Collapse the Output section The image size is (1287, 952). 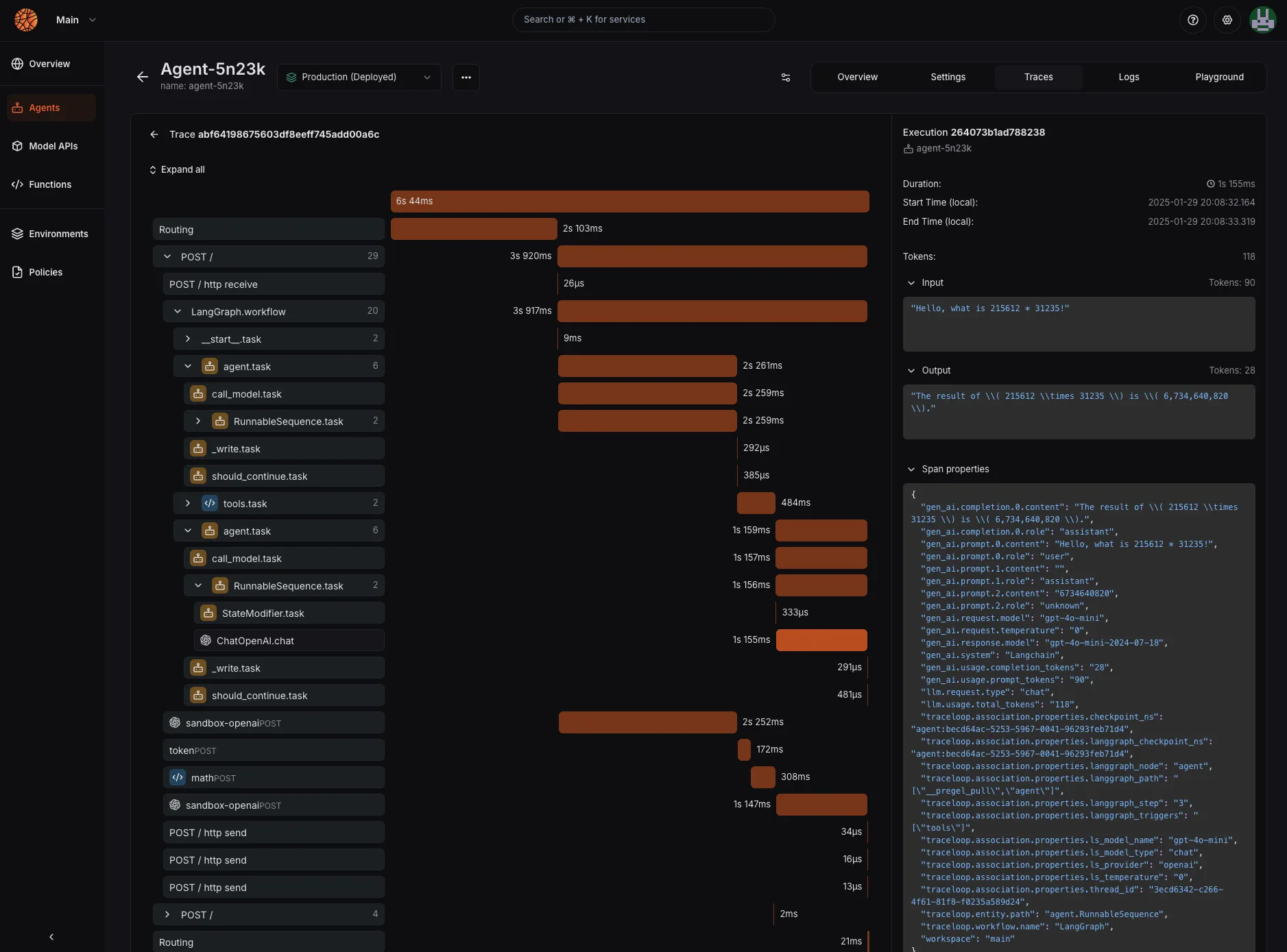click(912, 371)
